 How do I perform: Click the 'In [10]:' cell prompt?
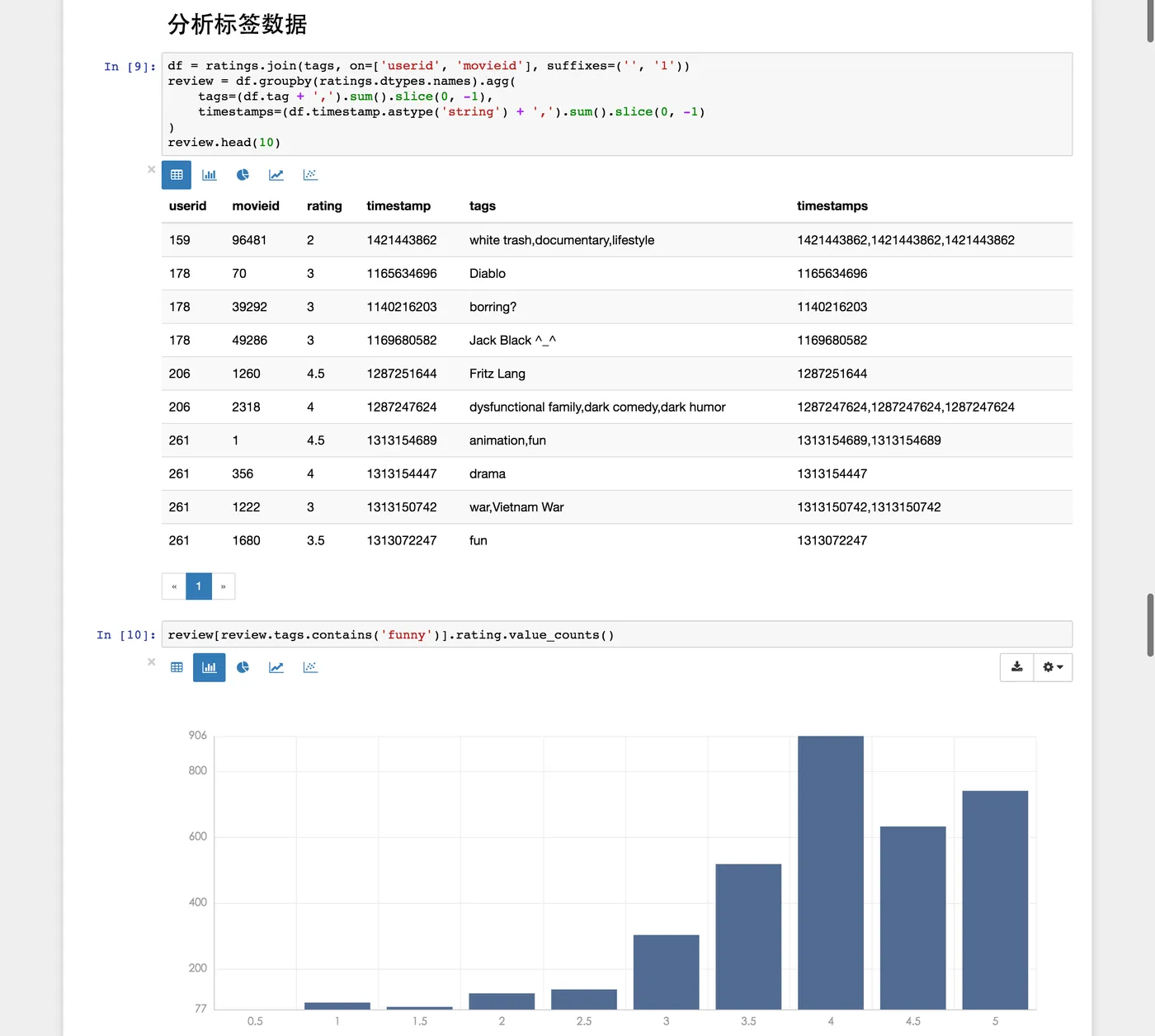coord(126,635)
